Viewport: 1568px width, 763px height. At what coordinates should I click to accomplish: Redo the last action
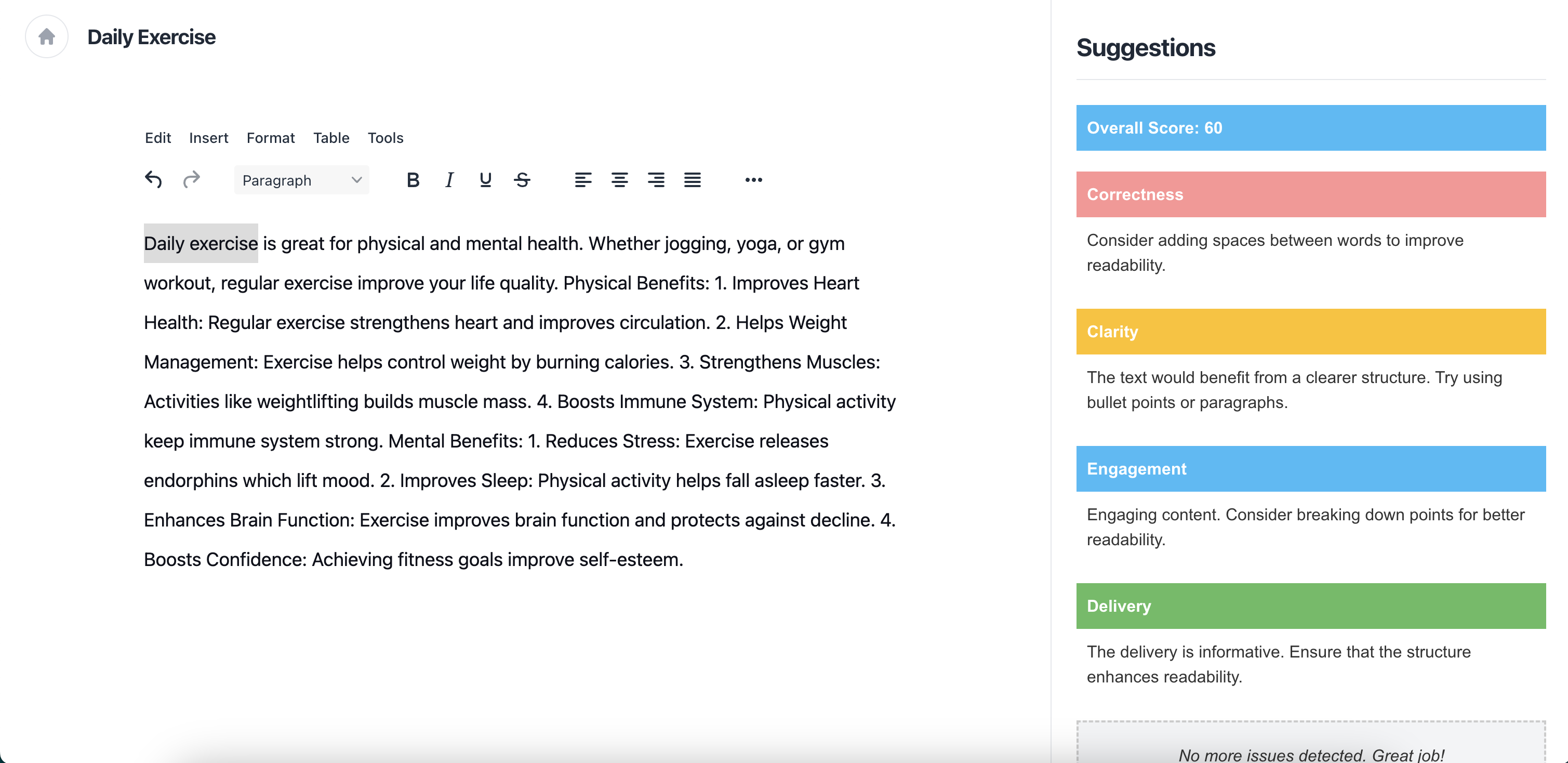192,180
